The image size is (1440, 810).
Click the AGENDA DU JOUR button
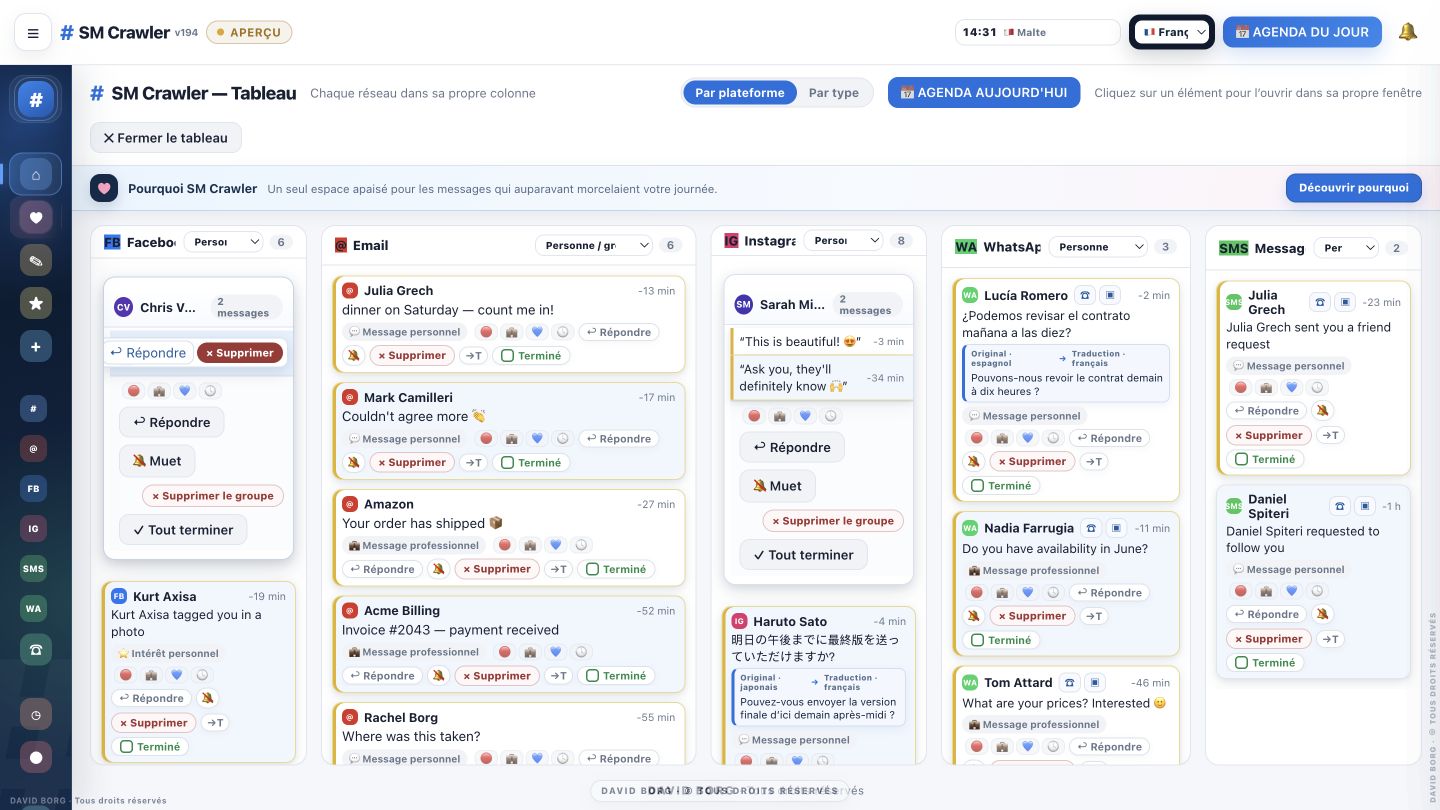click(x=1302, y=32)
